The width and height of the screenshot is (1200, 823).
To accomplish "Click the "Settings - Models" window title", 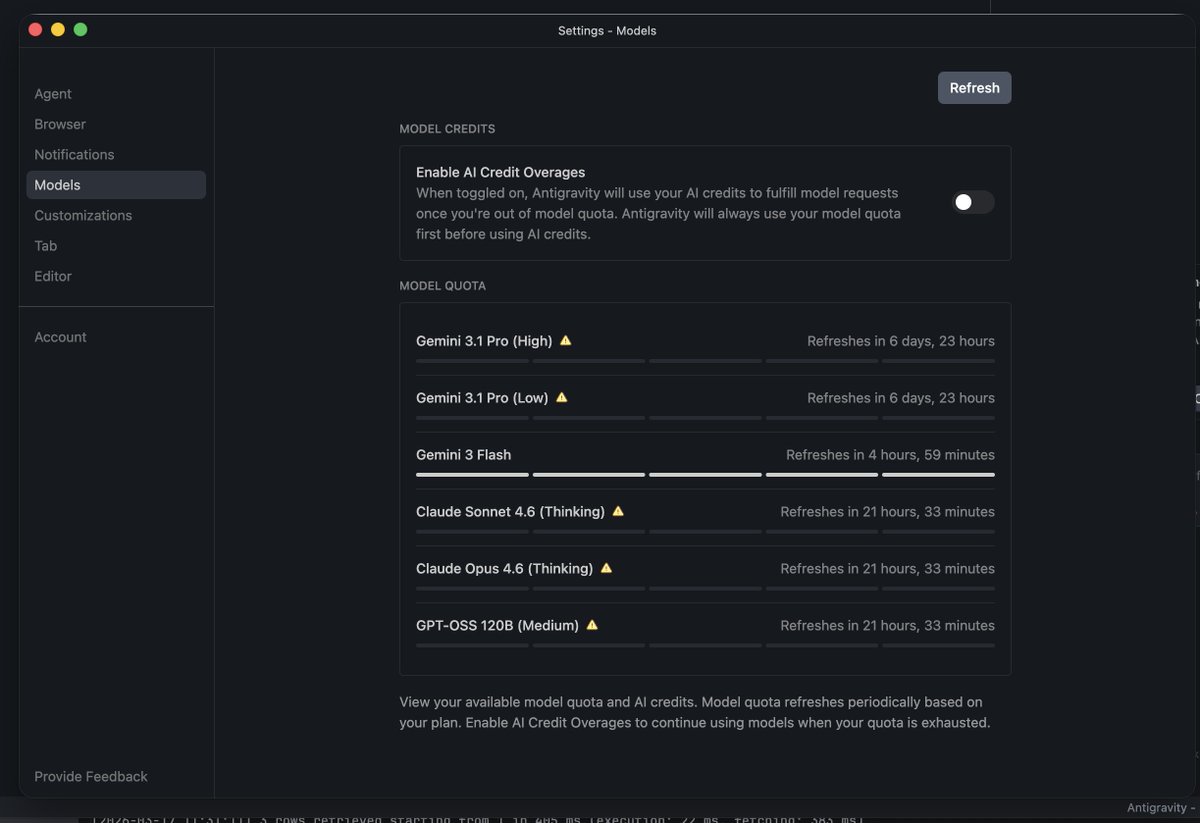I will [x=607, y=31].
